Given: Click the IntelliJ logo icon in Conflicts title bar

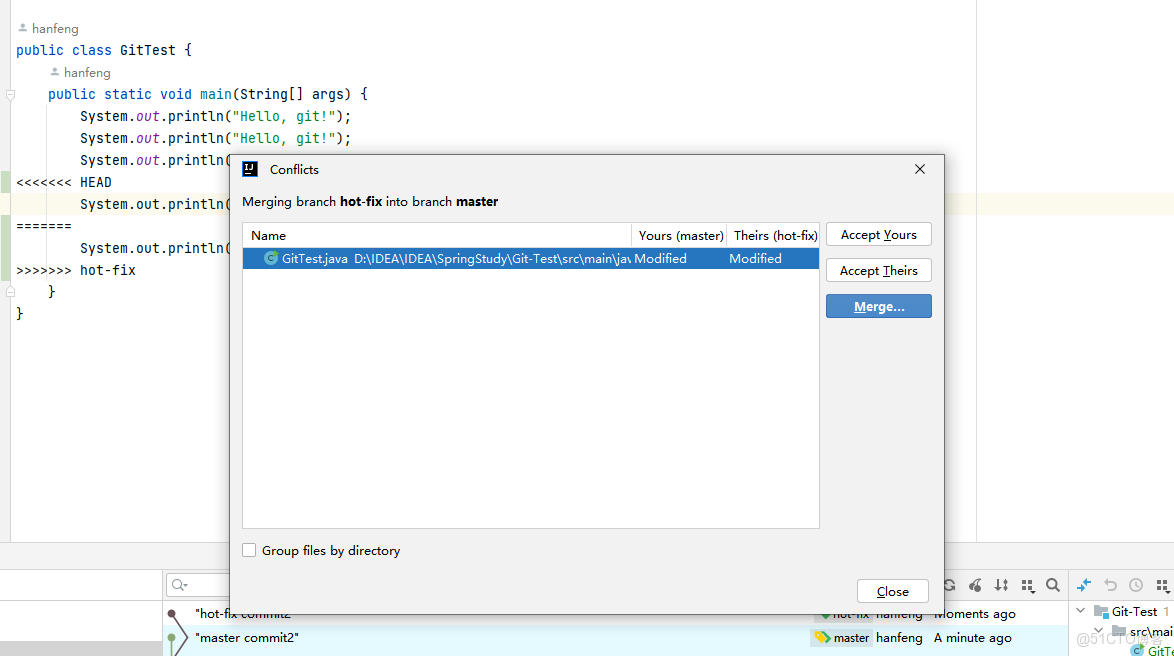Looking at the screenshot, I should 250,169.
